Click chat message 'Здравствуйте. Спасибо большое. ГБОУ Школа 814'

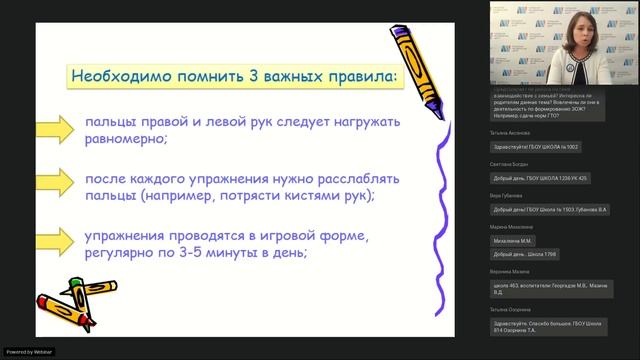(549, 327)
